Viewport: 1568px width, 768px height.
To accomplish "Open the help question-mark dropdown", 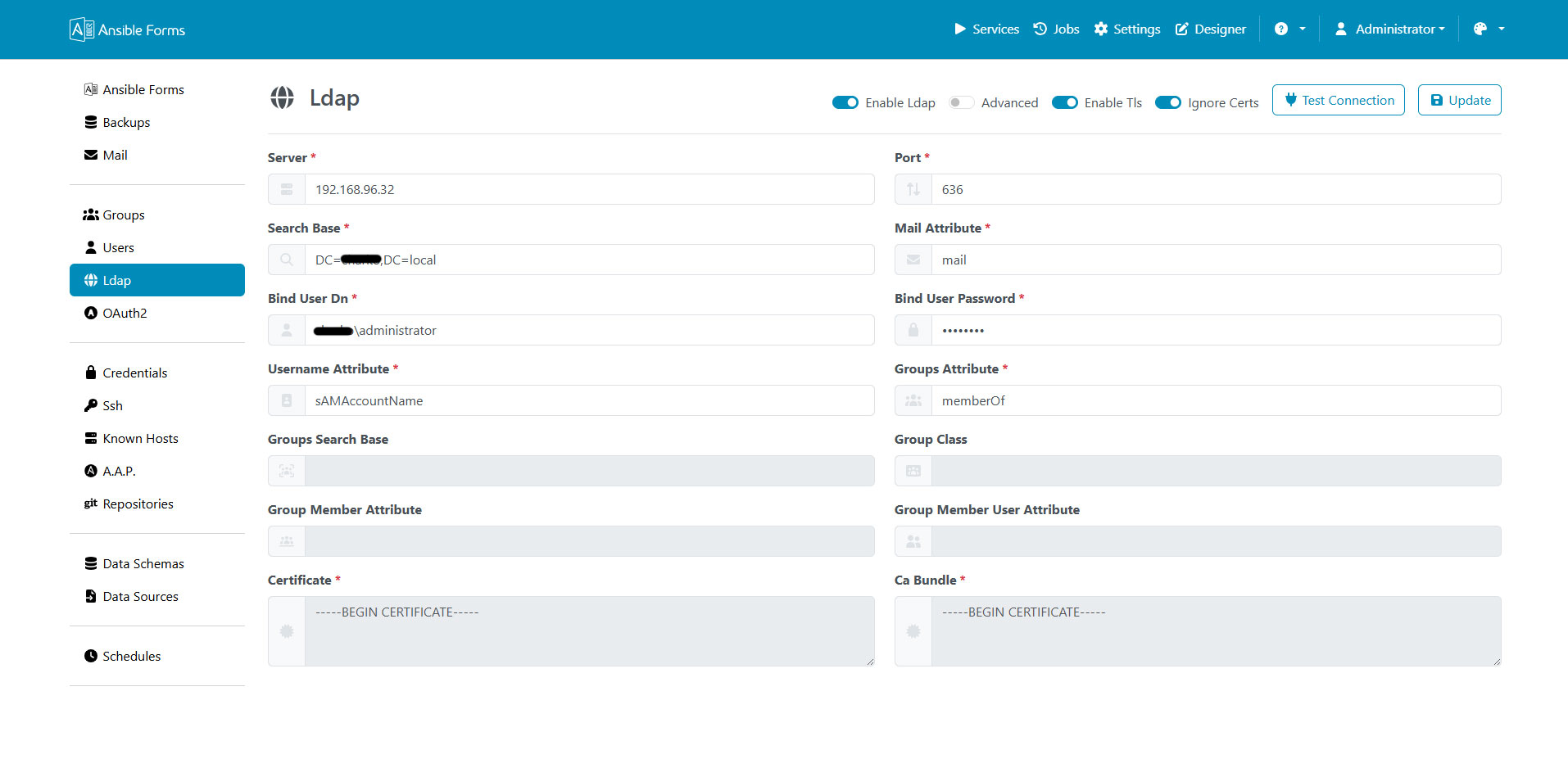I will [1289, 29].
